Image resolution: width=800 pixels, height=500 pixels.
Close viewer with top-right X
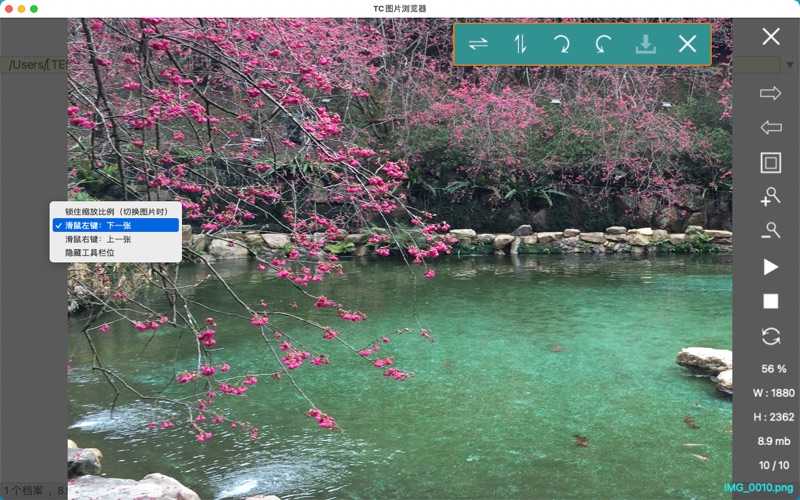(x=771, y=37)
